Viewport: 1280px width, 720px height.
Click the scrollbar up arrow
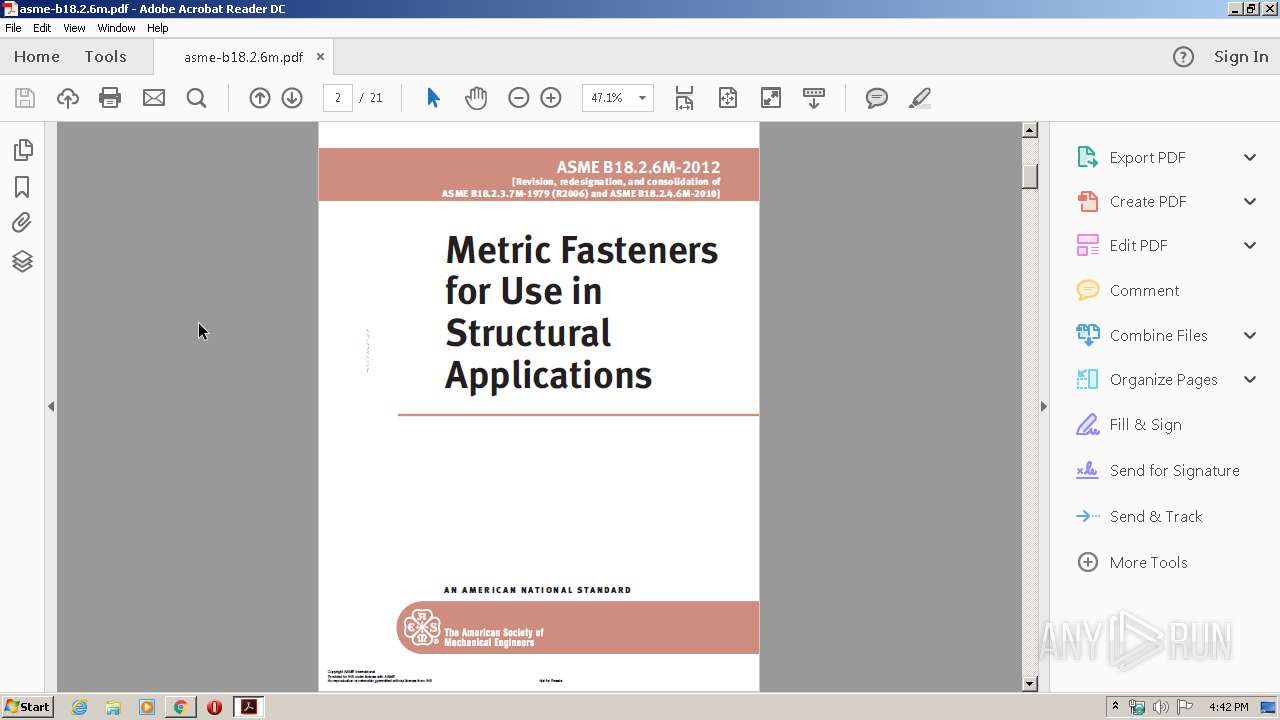point(1030,130)
